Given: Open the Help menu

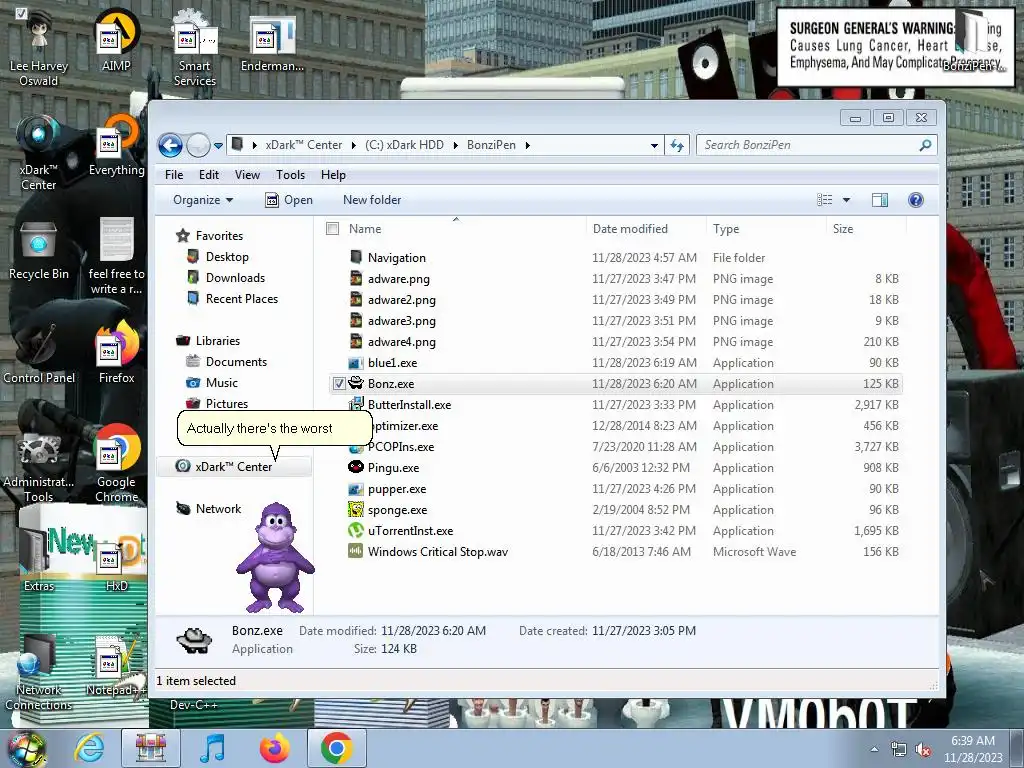Looking at the screenshot, I should click(333, 175).
